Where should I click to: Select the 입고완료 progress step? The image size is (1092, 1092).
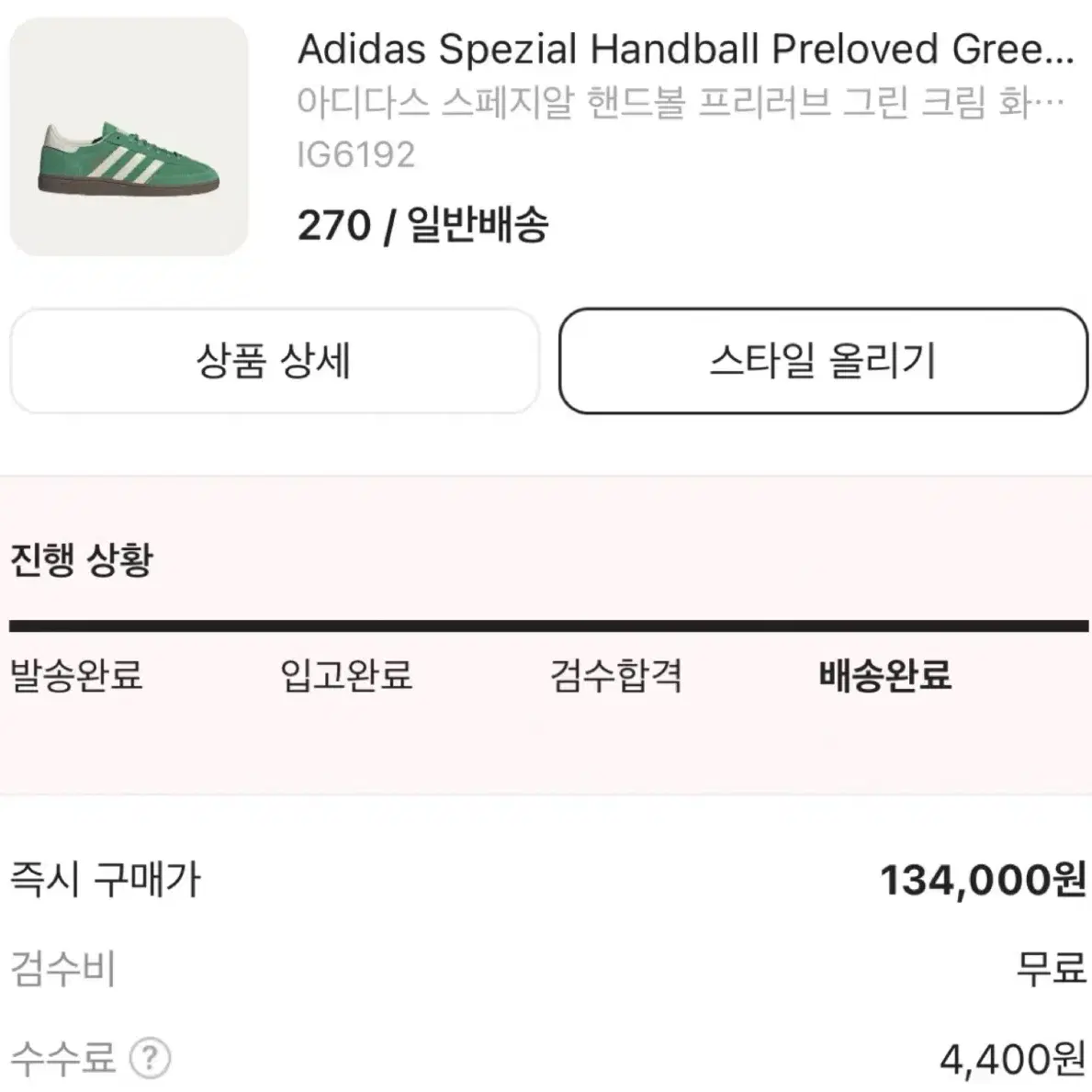click(346, 675)
